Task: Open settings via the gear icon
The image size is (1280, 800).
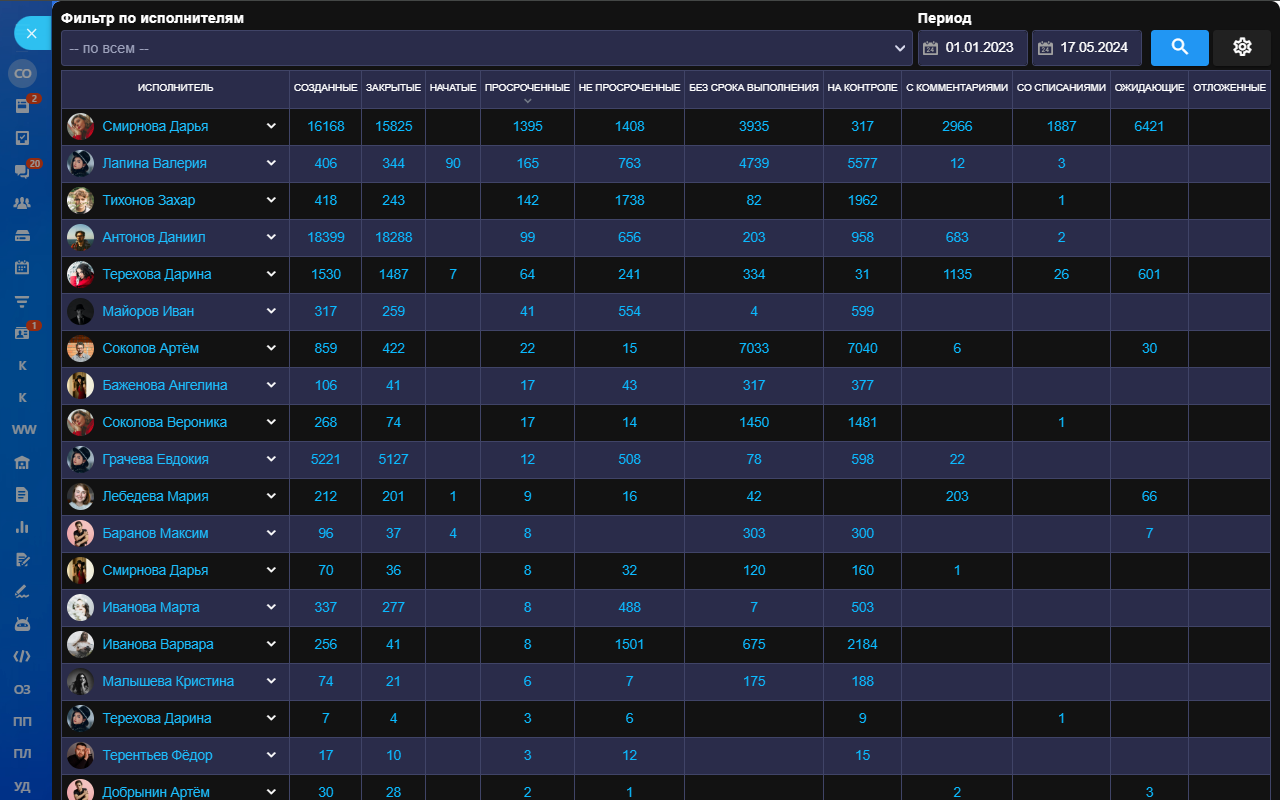Action: [1242, 47]
